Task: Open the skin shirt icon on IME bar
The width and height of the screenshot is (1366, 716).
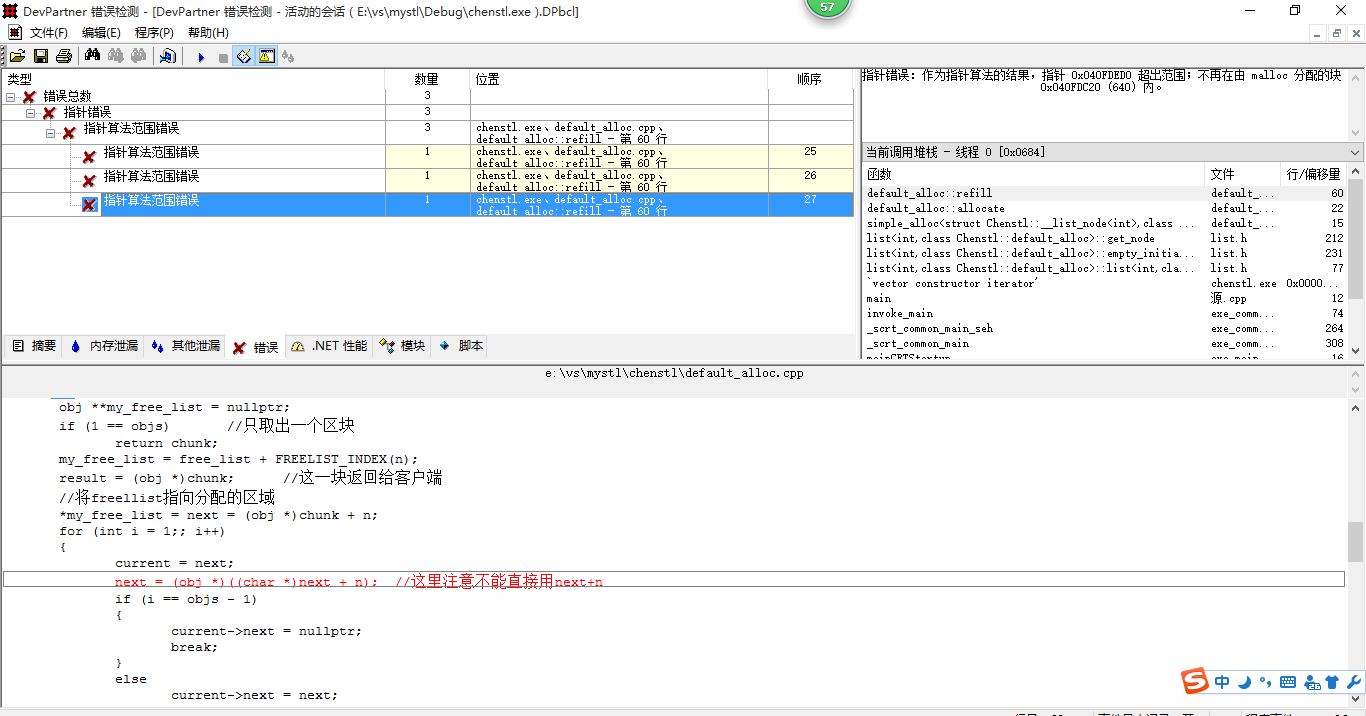Action: tap(1332, 682)
